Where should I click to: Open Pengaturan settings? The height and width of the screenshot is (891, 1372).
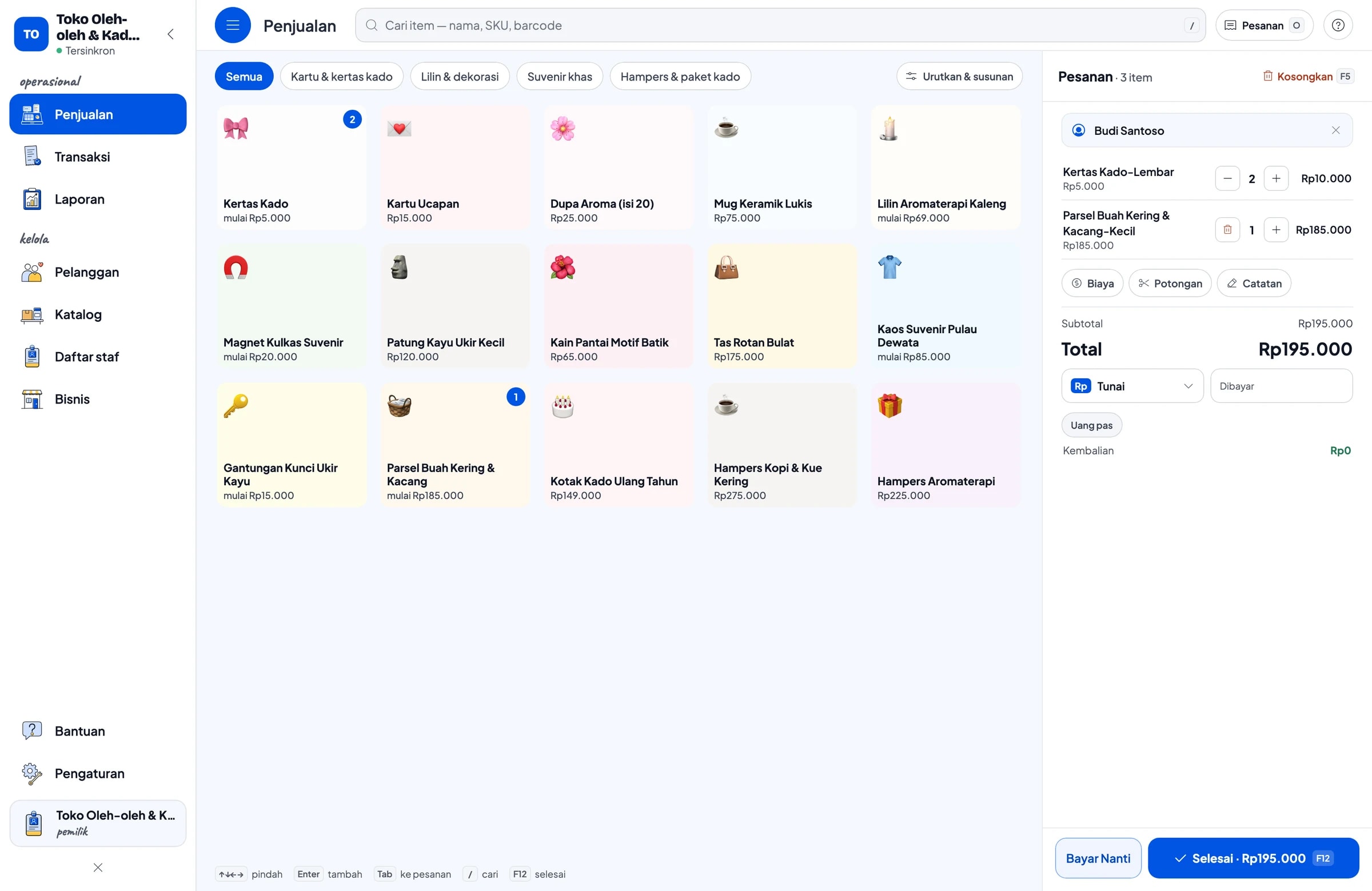[x=98, y=773]
